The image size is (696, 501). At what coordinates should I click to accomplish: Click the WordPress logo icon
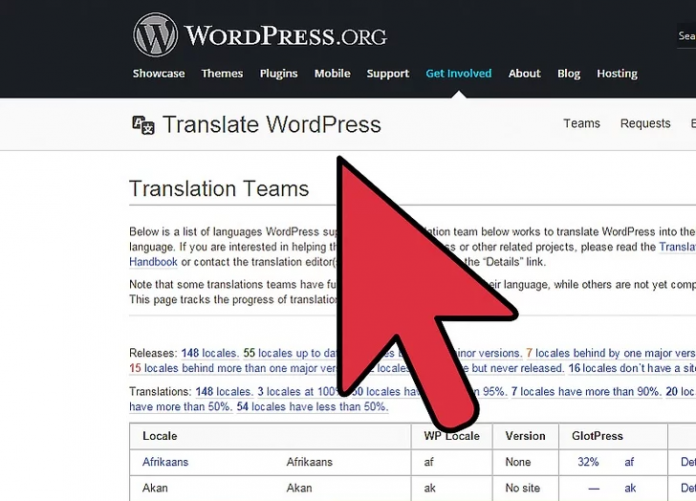pyautogui.click(x=155, y=35)
